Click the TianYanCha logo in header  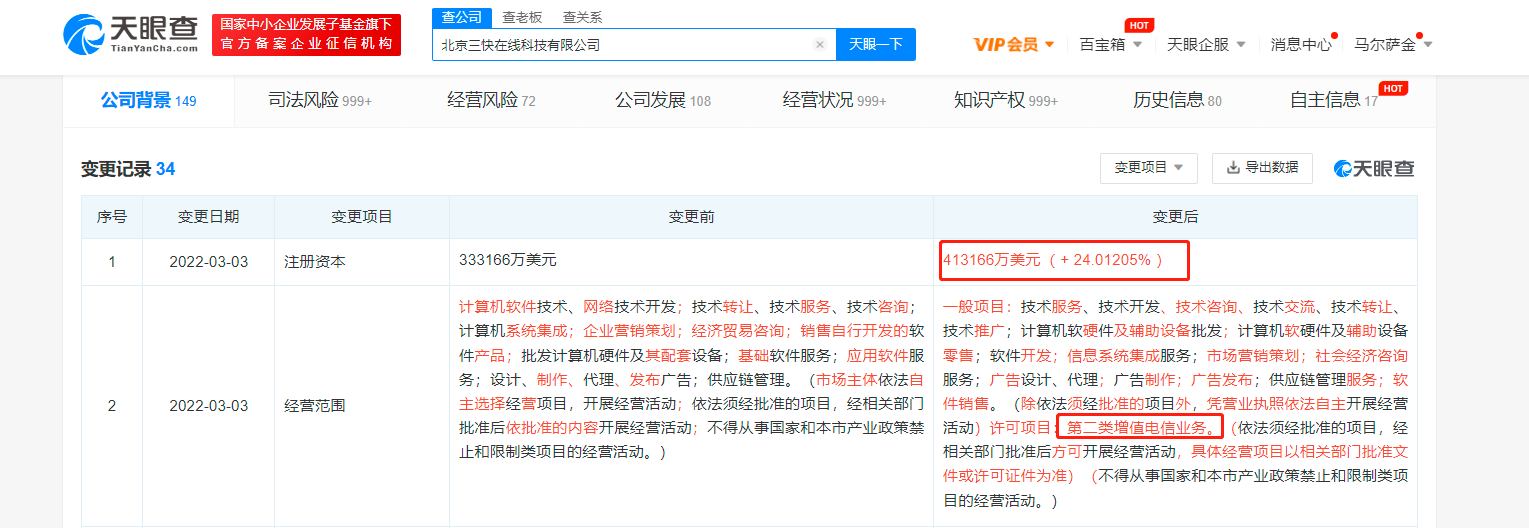[x=130, y=35]
